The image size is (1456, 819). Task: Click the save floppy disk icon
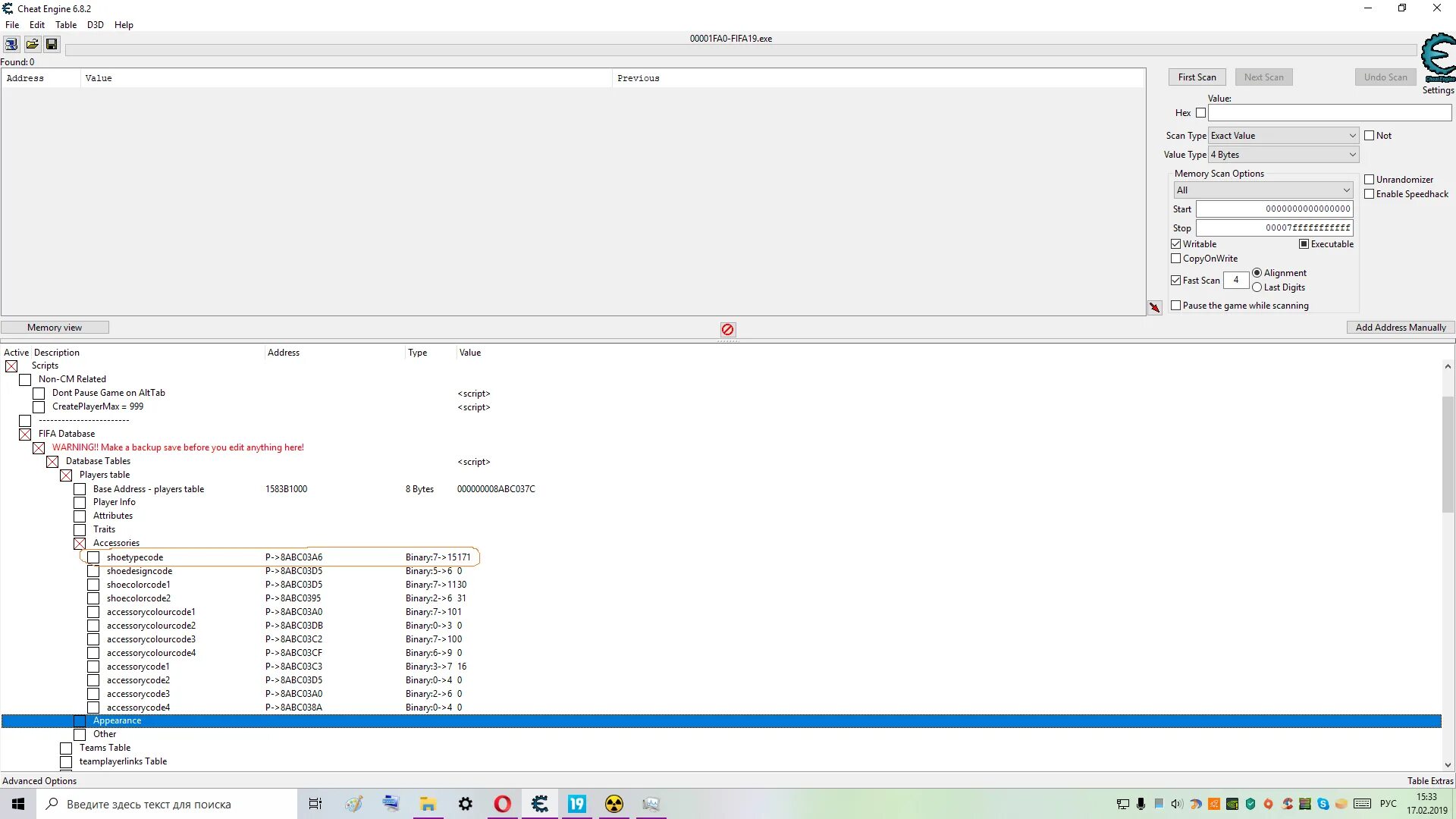coord(52,44)
